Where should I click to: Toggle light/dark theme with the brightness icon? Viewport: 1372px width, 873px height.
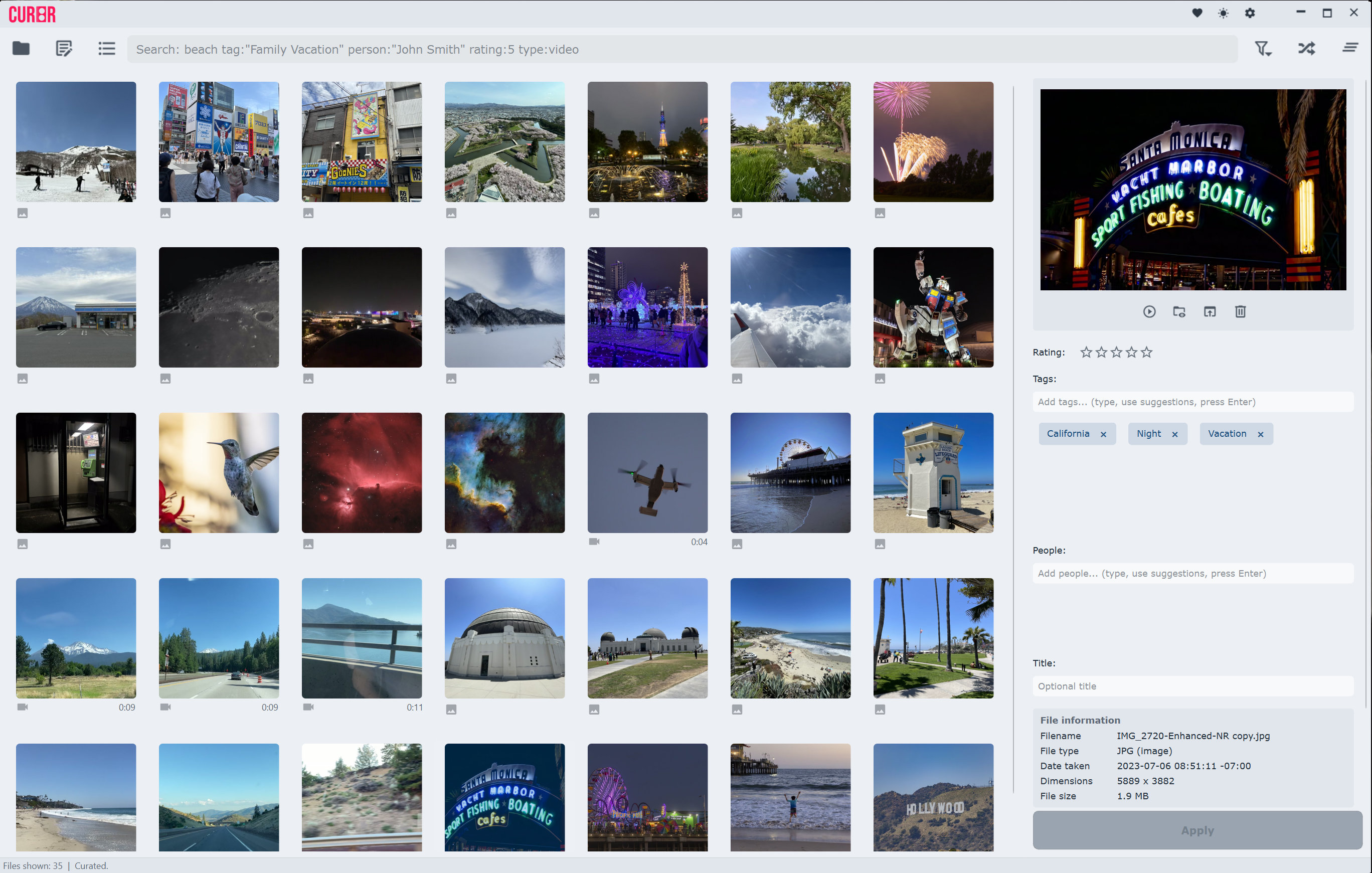(1223, 13)
